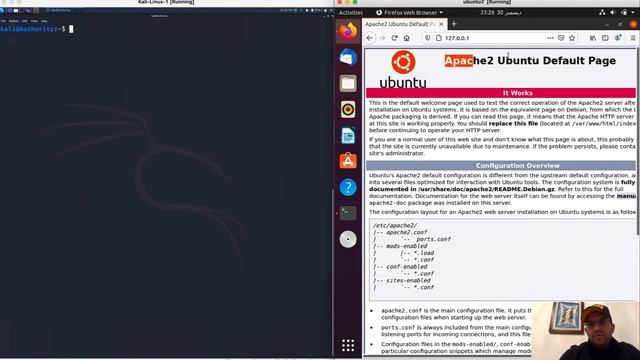Open Edit menu in Kali terminal
The width and height of the screenshot is (640, 360).
[25, 21]
